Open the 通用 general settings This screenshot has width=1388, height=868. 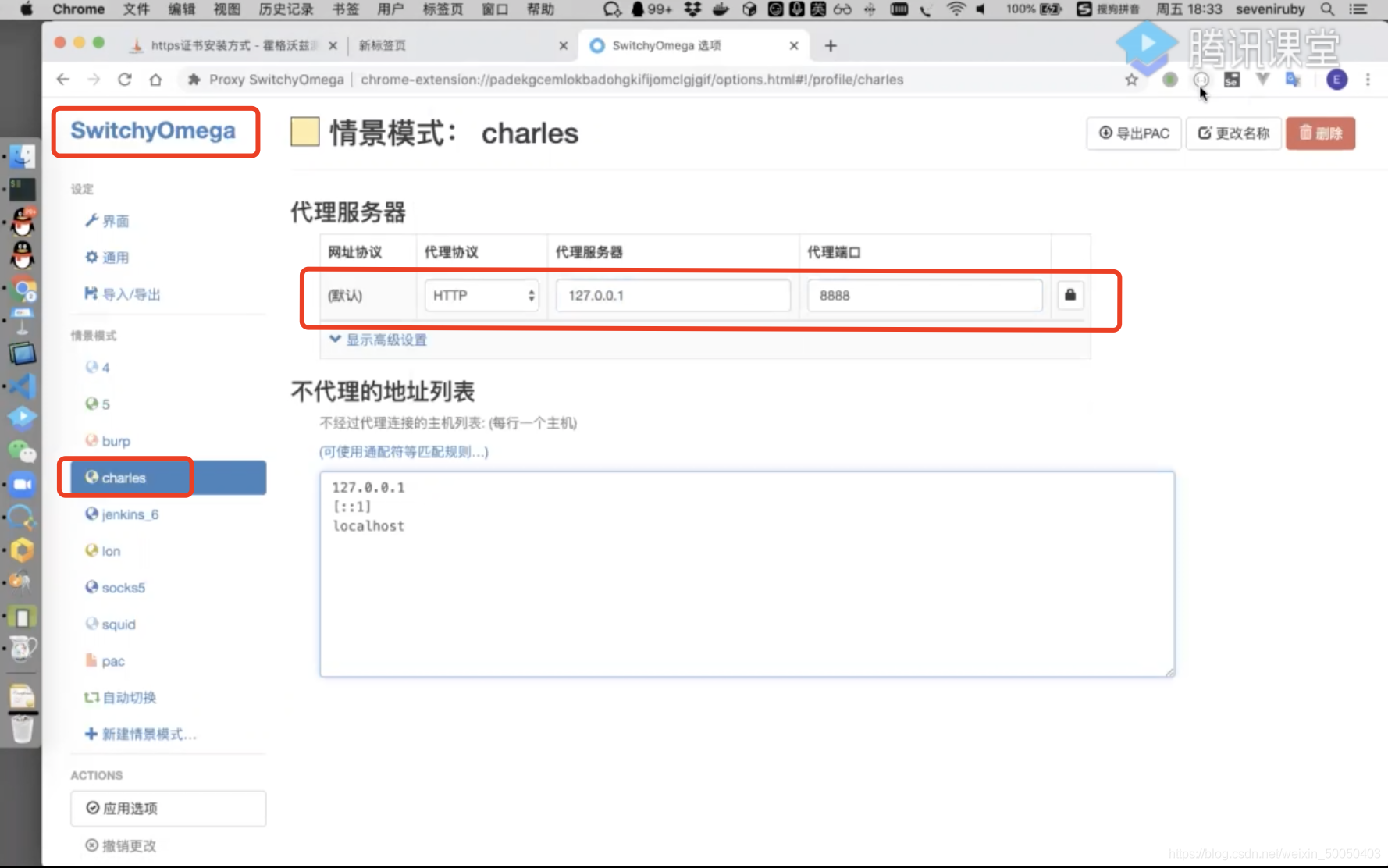click(107, 258)
